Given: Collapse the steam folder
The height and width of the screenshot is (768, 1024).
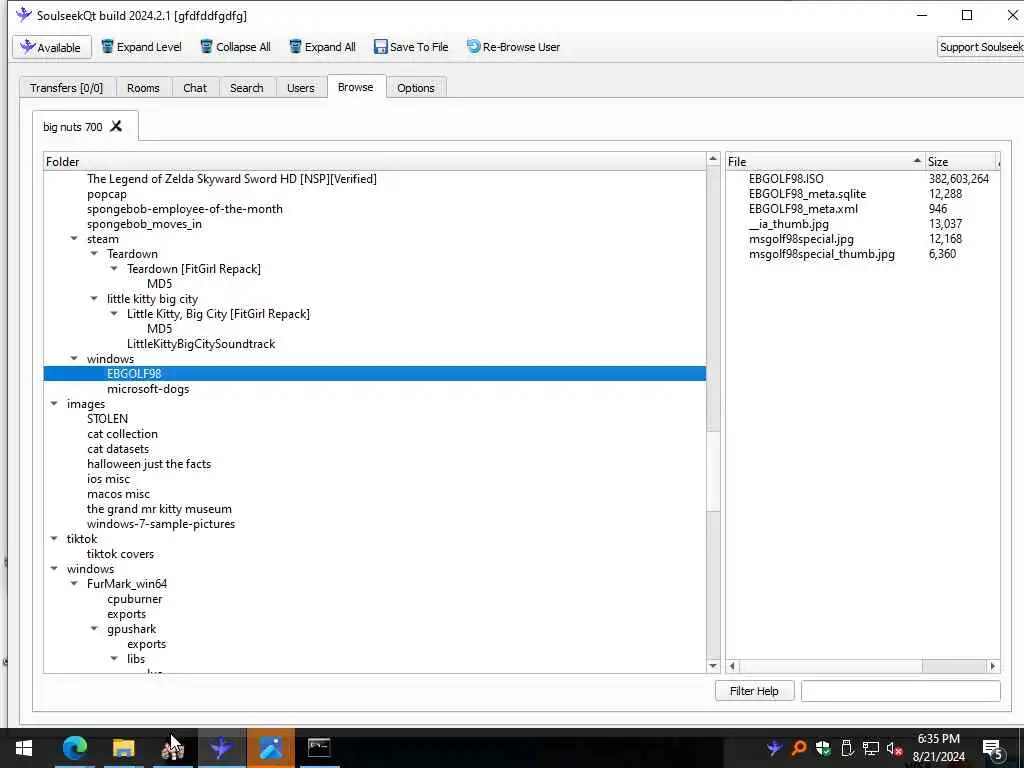Looking at the screenshot, I should coord(74,239).
